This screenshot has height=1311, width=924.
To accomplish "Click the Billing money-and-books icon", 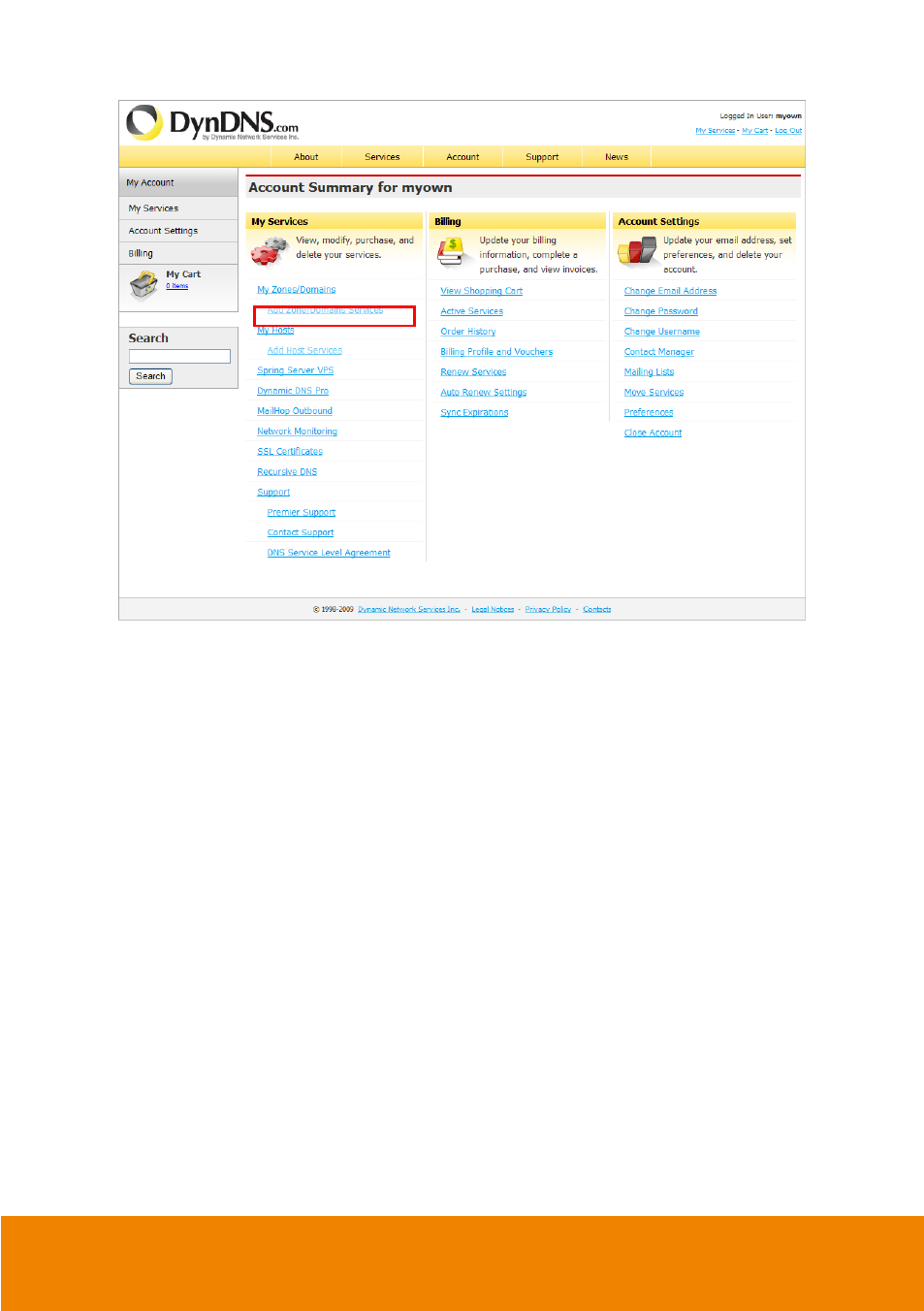I will [452, 251].
